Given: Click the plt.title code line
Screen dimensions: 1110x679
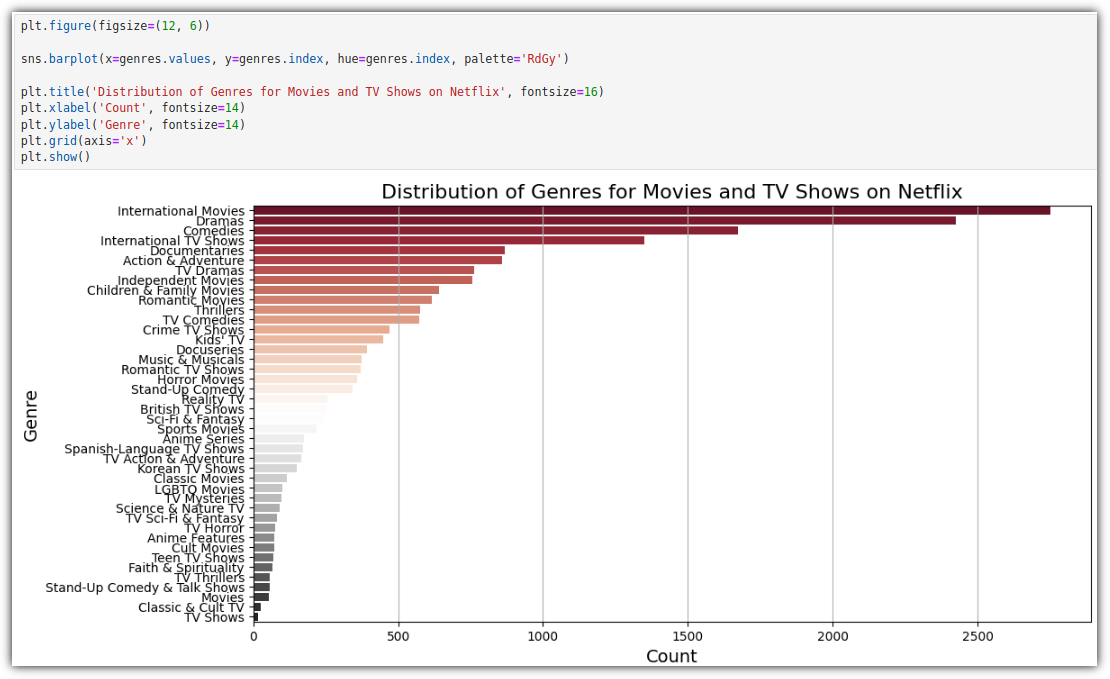Looking at the screenshot, I should [312, 91].
